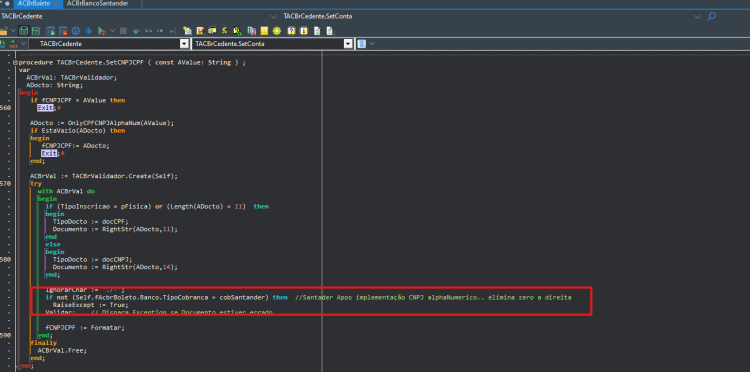Expand chevron before TACBrCedente.SetConta header
The image size is (750, 372).
tap(274, 17)
